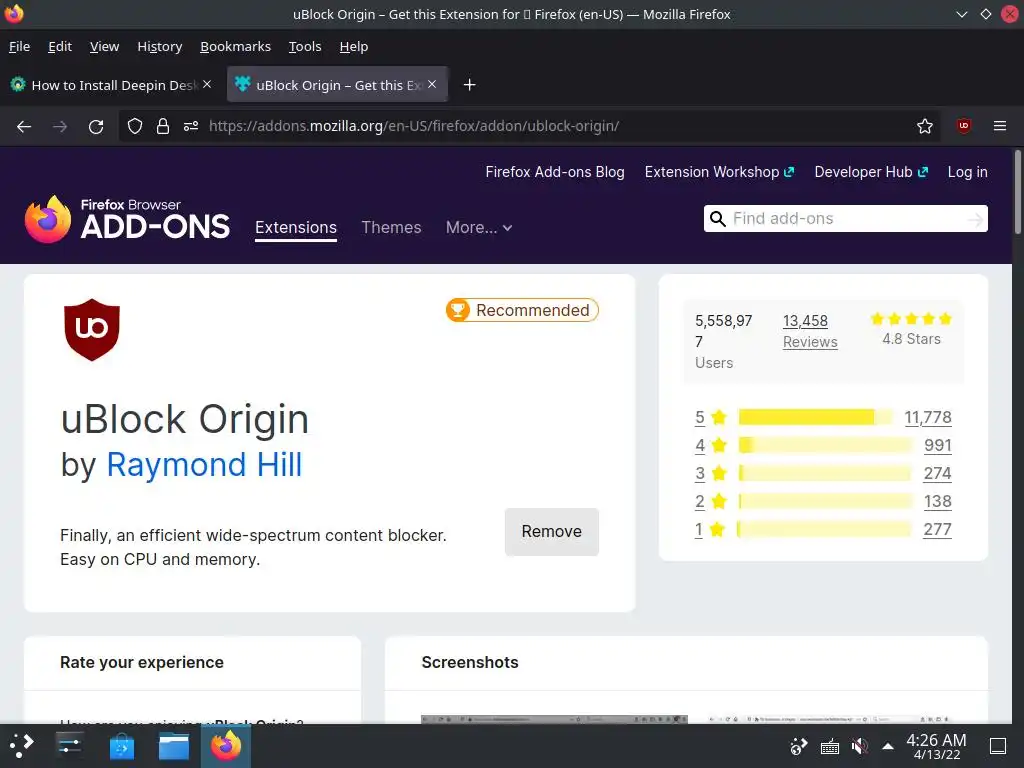Open the tracking protection shield icon
The width and height of the screenshot is (1024, 768).
pyautogui.click(x=135, y=126)
